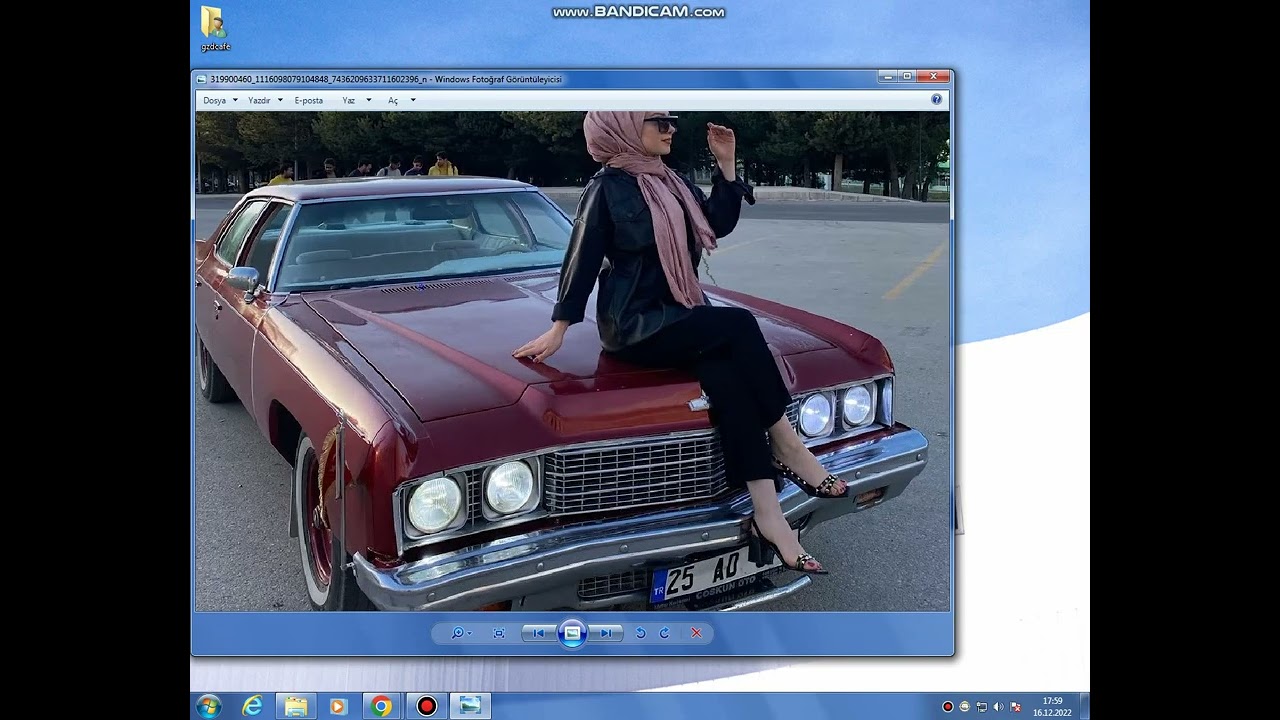Start the slideshow with center round button

[572, 633]
